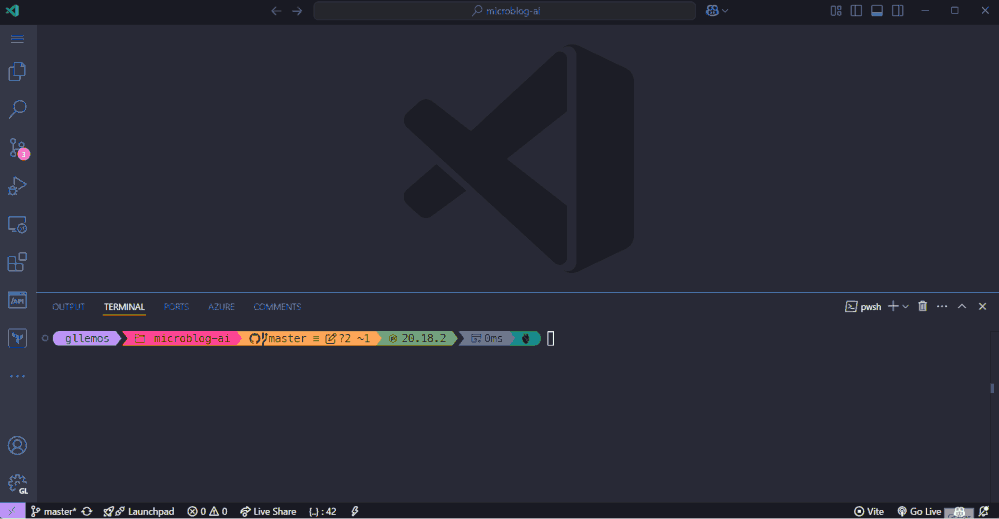Open GitLens Launchpad in status bar
This screenshot has height=519, width=999.
[139, 511]
